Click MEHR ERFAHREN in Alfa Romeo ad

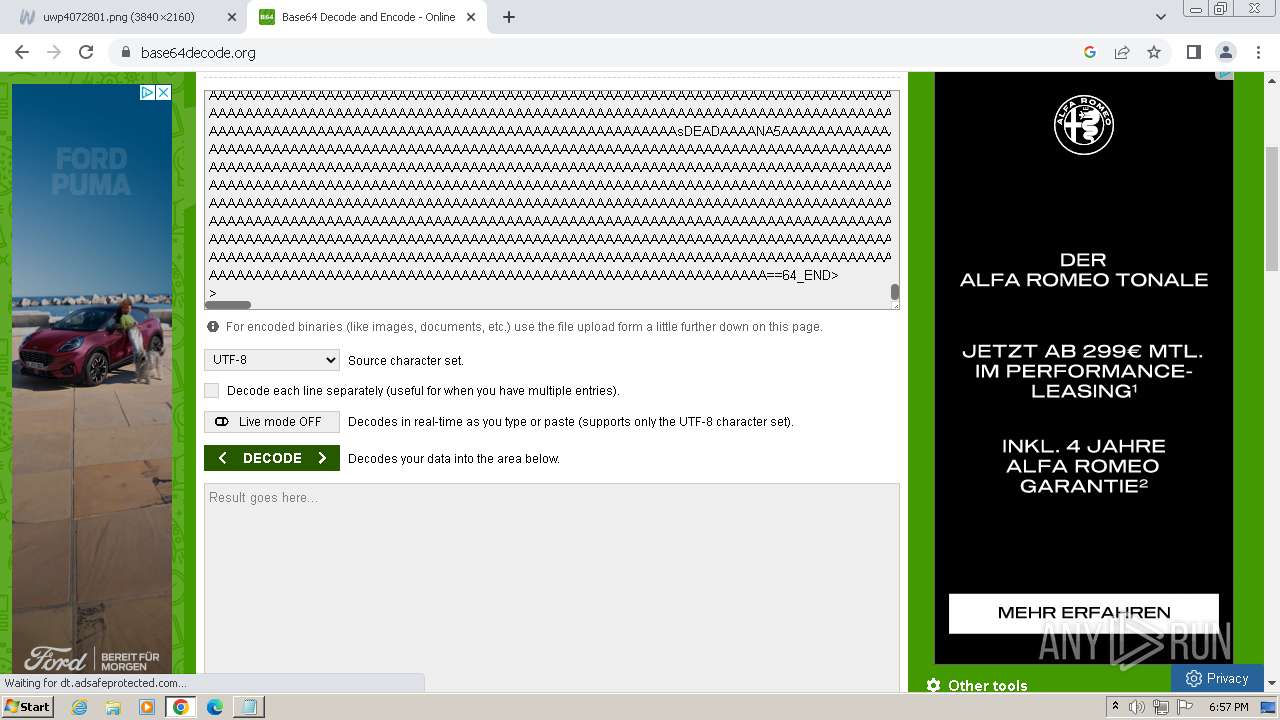[1084, 613]
